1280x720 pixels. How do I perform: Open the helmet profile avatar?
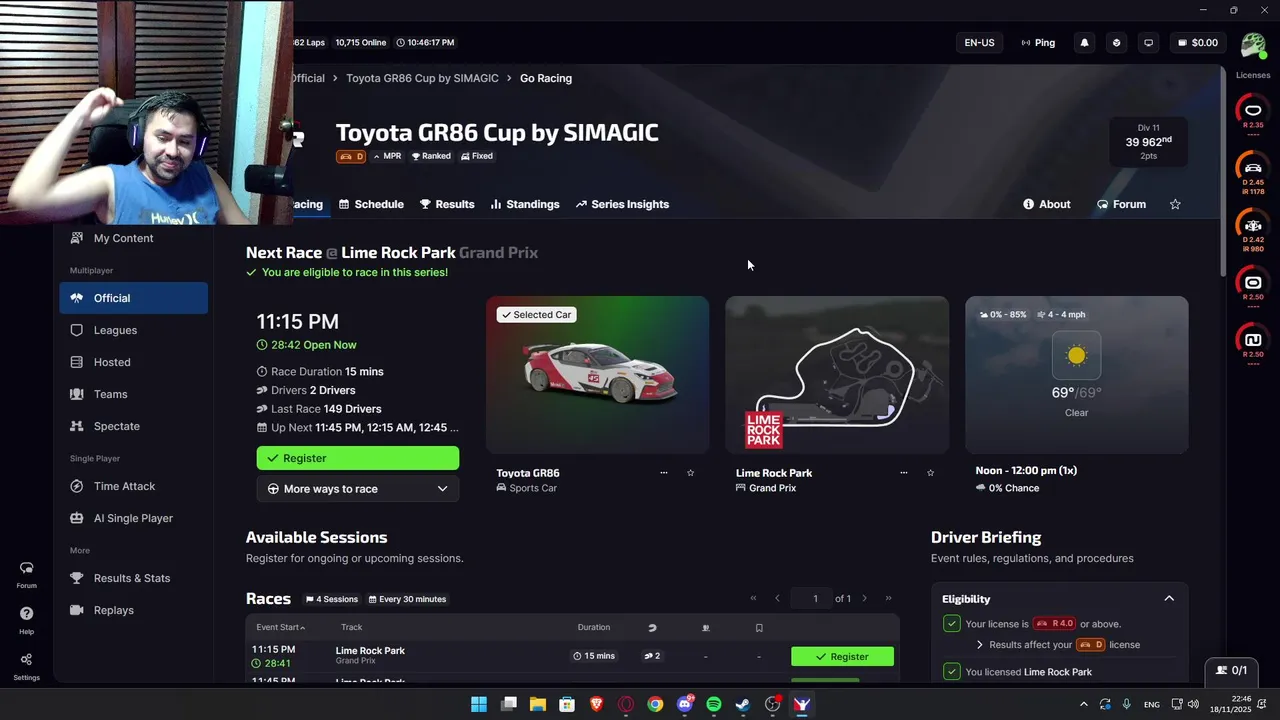(x=1253, y=45)
